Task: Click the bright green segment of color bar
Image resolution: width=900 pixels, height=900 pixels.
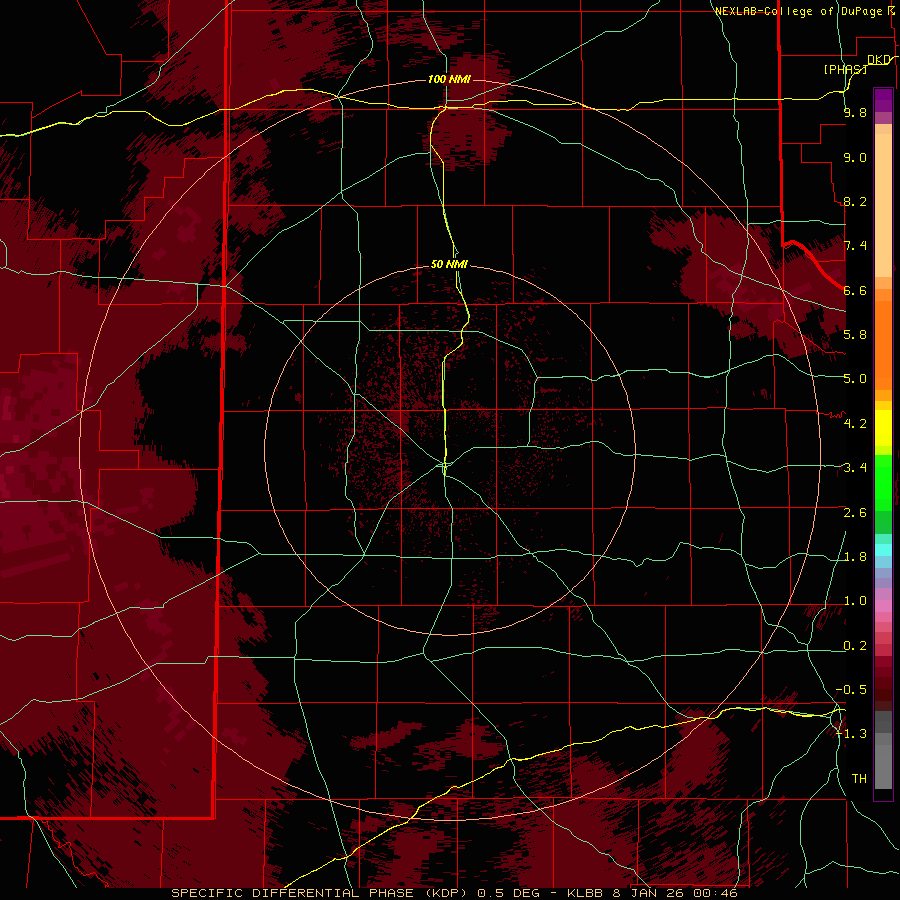Action: click(883, 483)
